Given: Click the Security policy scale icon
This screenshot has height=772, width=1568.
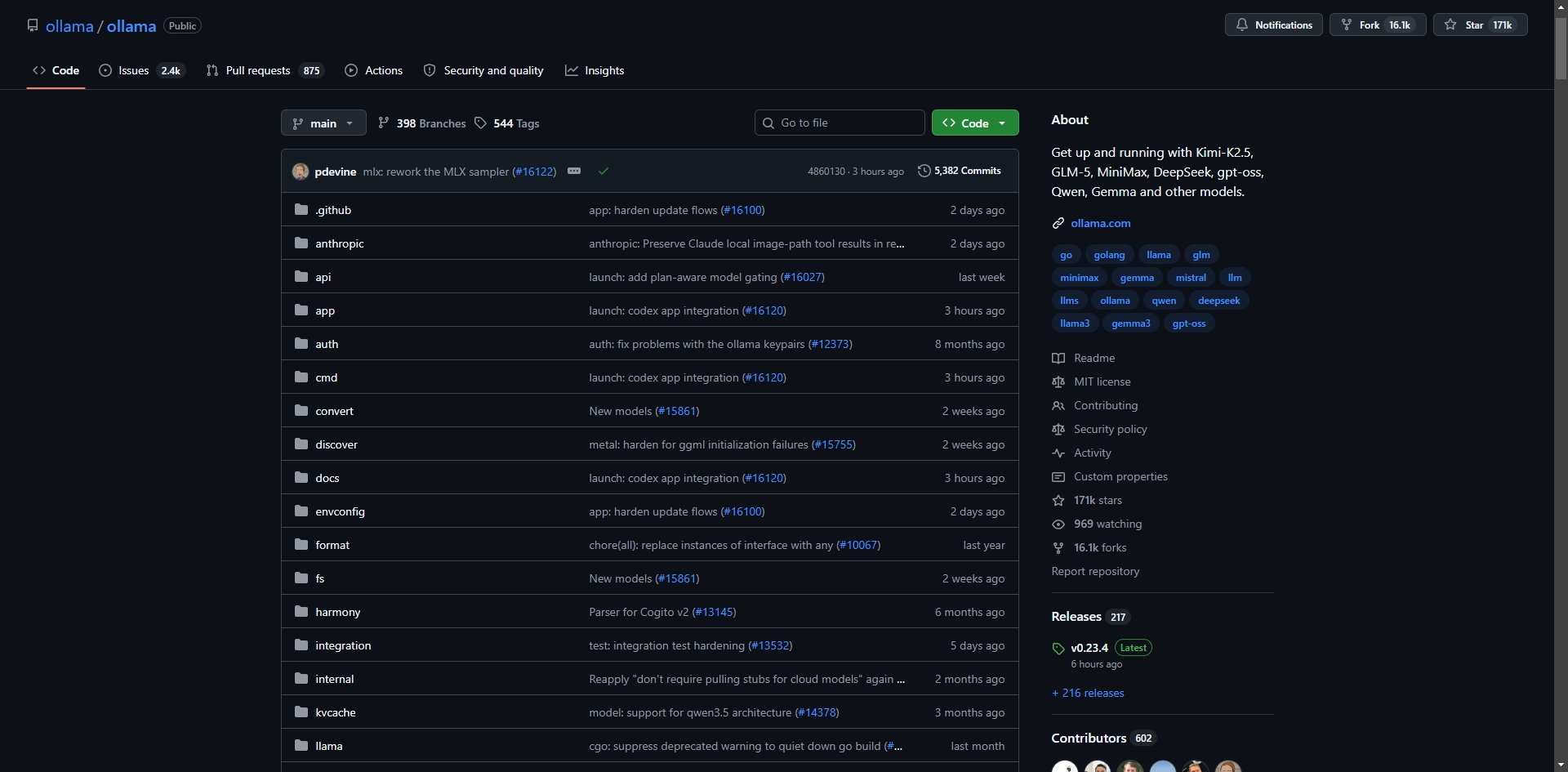Looking at the screenshot, I should point(1058,430).
